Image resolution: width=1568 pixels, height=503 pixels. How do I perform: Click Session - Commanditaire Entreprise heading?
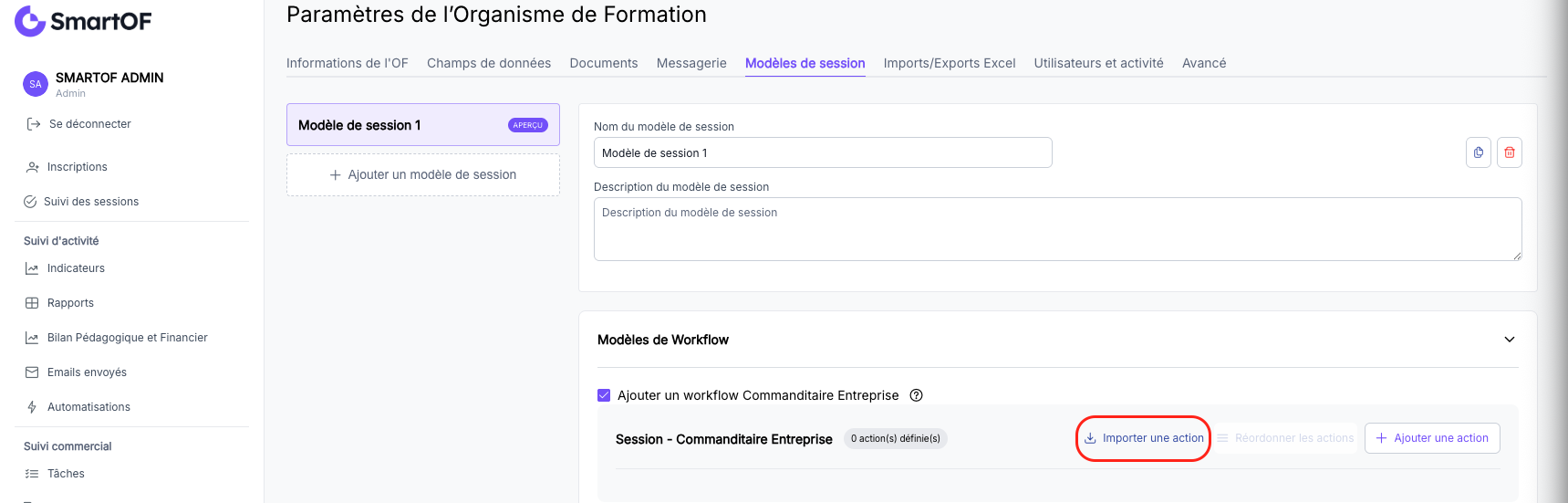click(x=724, y=439)
